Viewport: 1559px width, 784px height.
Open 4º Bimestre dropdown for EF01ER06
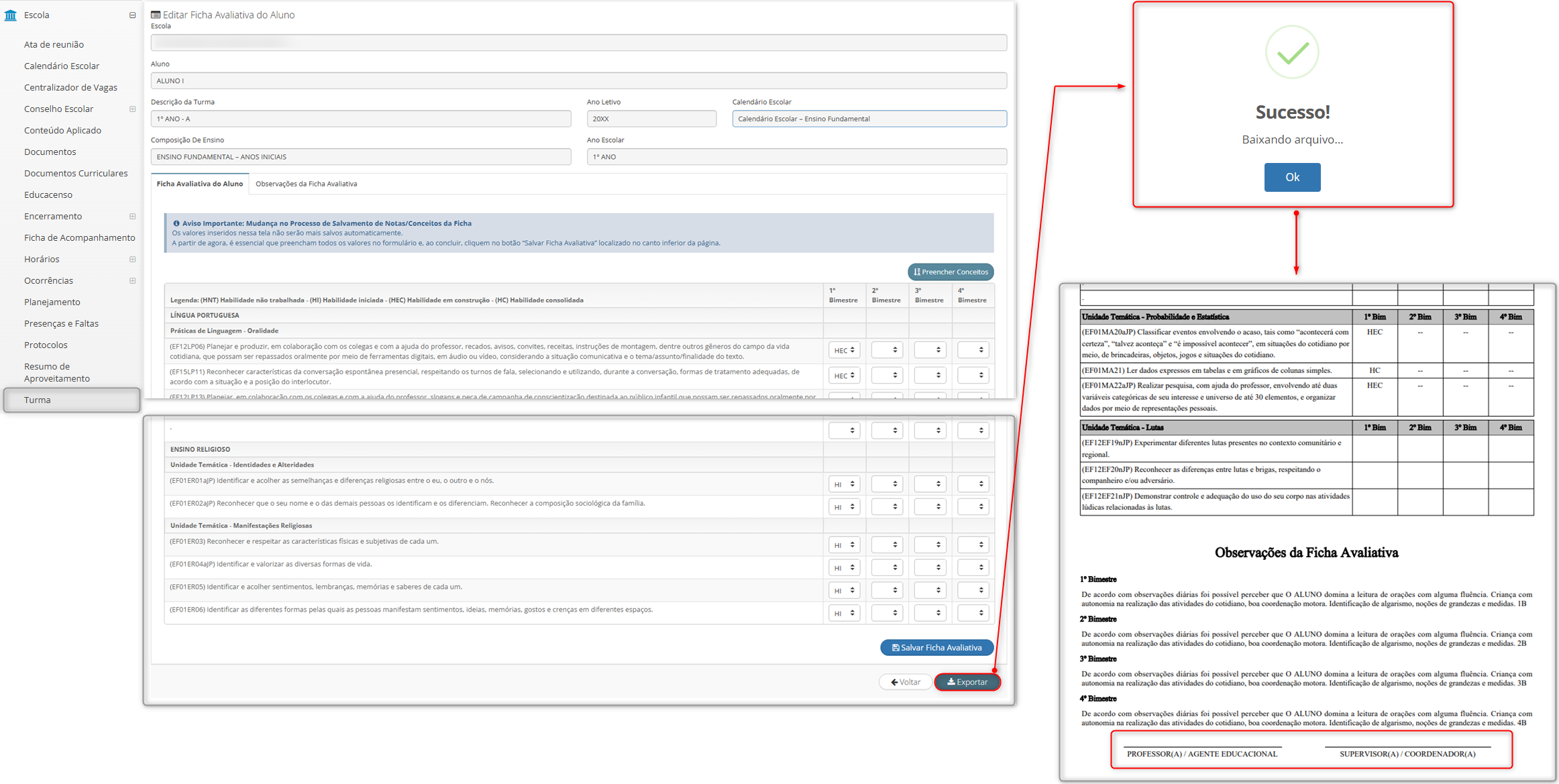point(973,614)
